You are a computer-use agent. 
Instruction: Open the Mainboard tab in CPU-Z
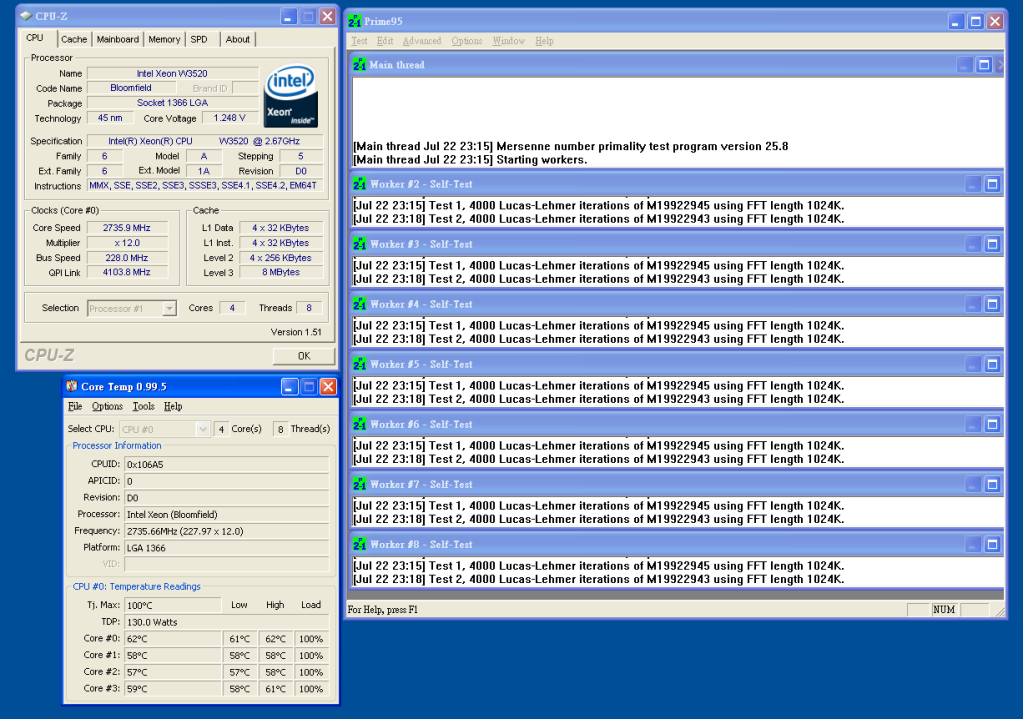tap(117, 39)
